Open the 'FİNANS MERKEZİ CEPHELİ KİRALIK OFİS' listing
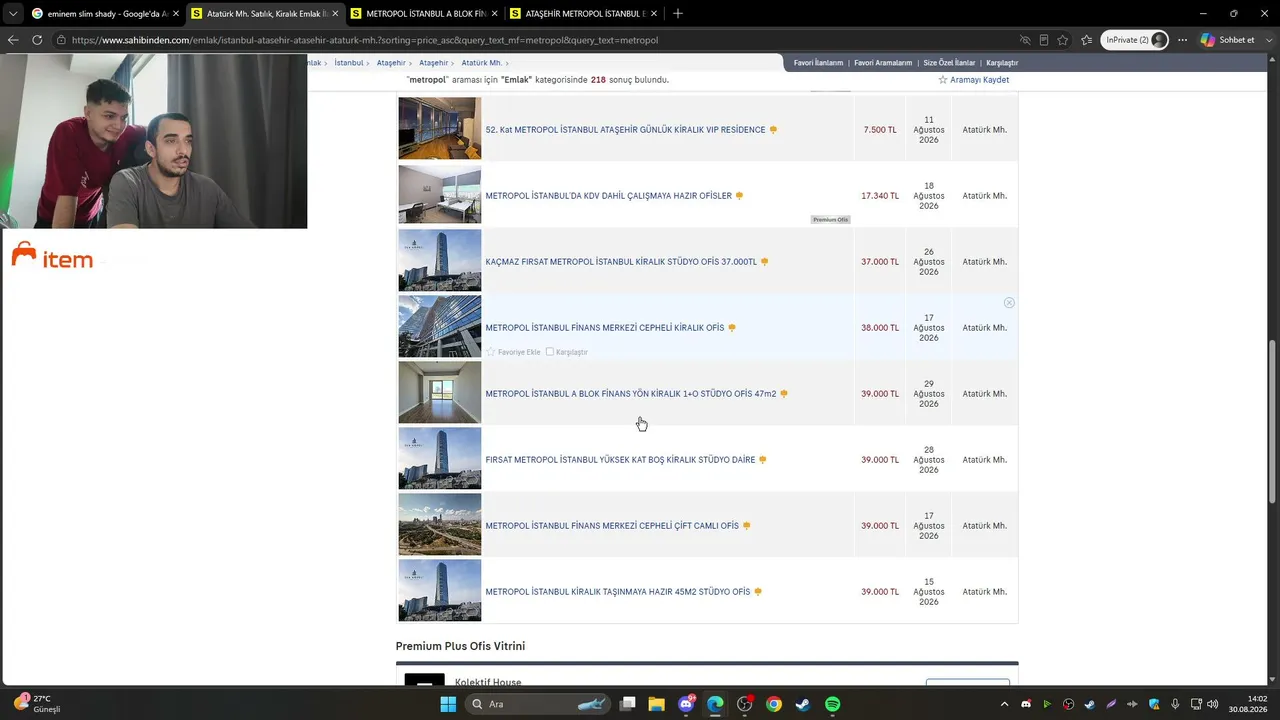 [605, 328]
